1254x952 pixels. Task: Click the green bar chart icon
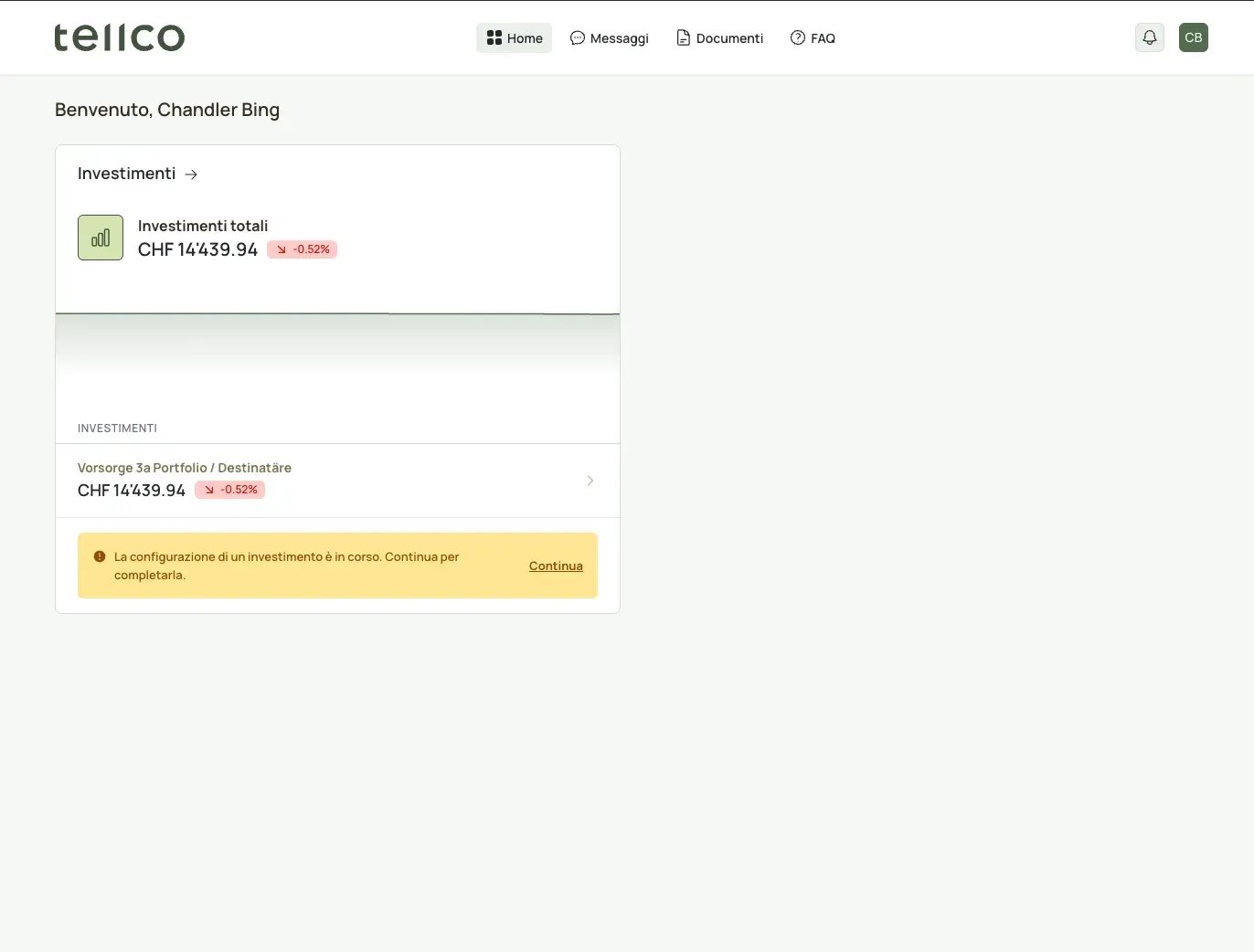click(101, 238)
